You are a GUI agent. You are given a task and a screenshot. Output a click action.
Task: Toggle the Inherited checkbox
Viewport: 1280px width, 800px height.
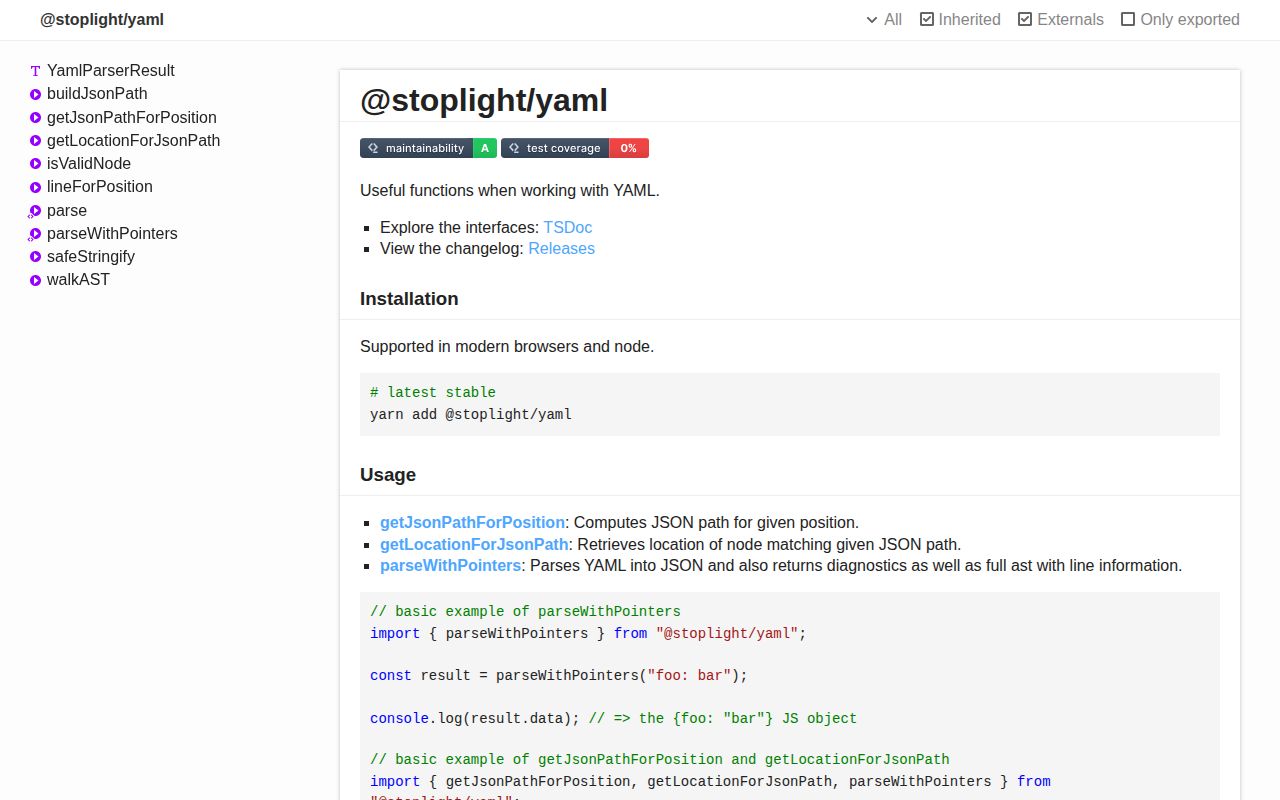coord(927,19)
